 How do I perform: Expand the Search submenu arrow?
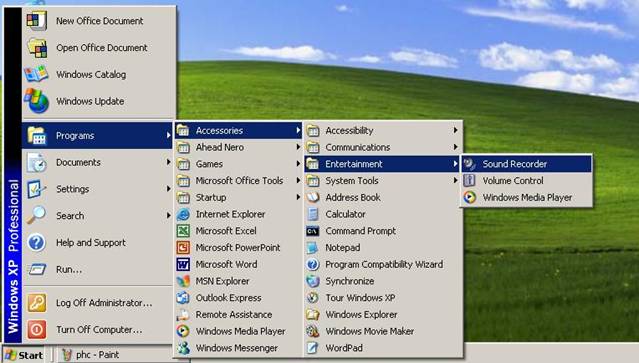(x=168, y=216)
